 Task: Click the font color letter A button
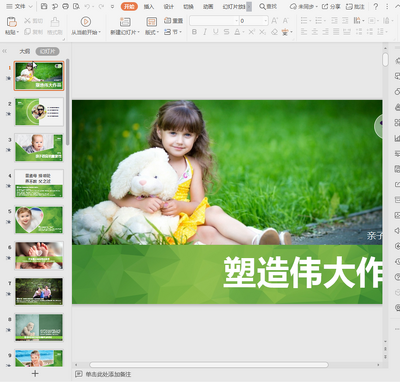coord(237,32)
